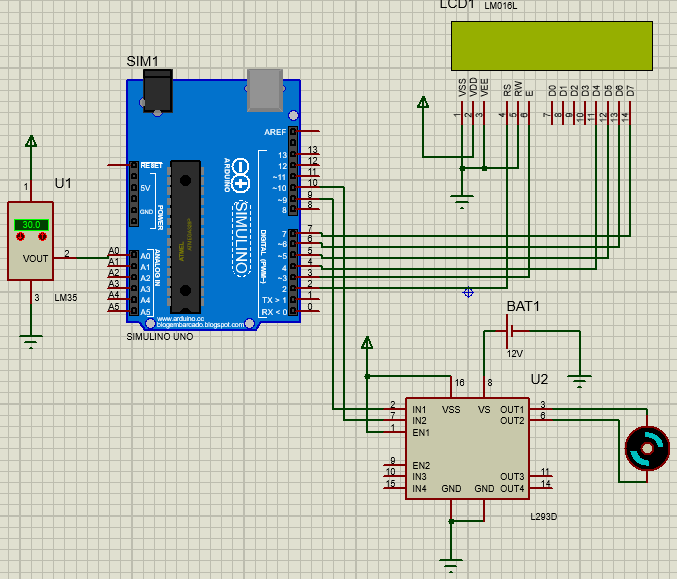
Task: Click the LM35 up-arrow temperature increase button
Action: coord(42,237)
